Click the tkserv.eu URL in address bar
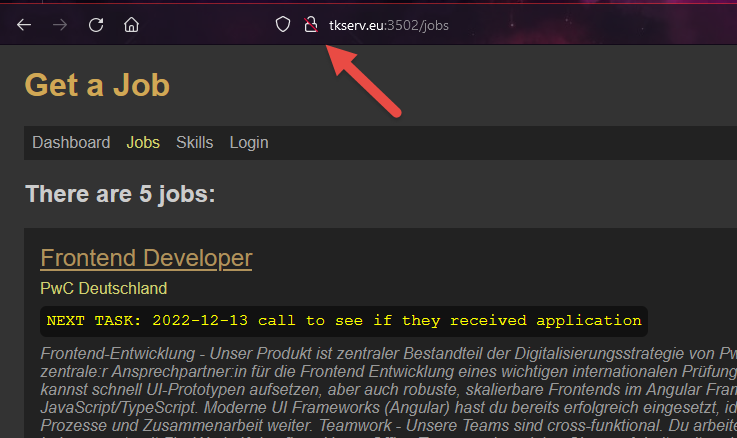Image resolution: width=737 pixels, height=438 pixels. point(359,25)
